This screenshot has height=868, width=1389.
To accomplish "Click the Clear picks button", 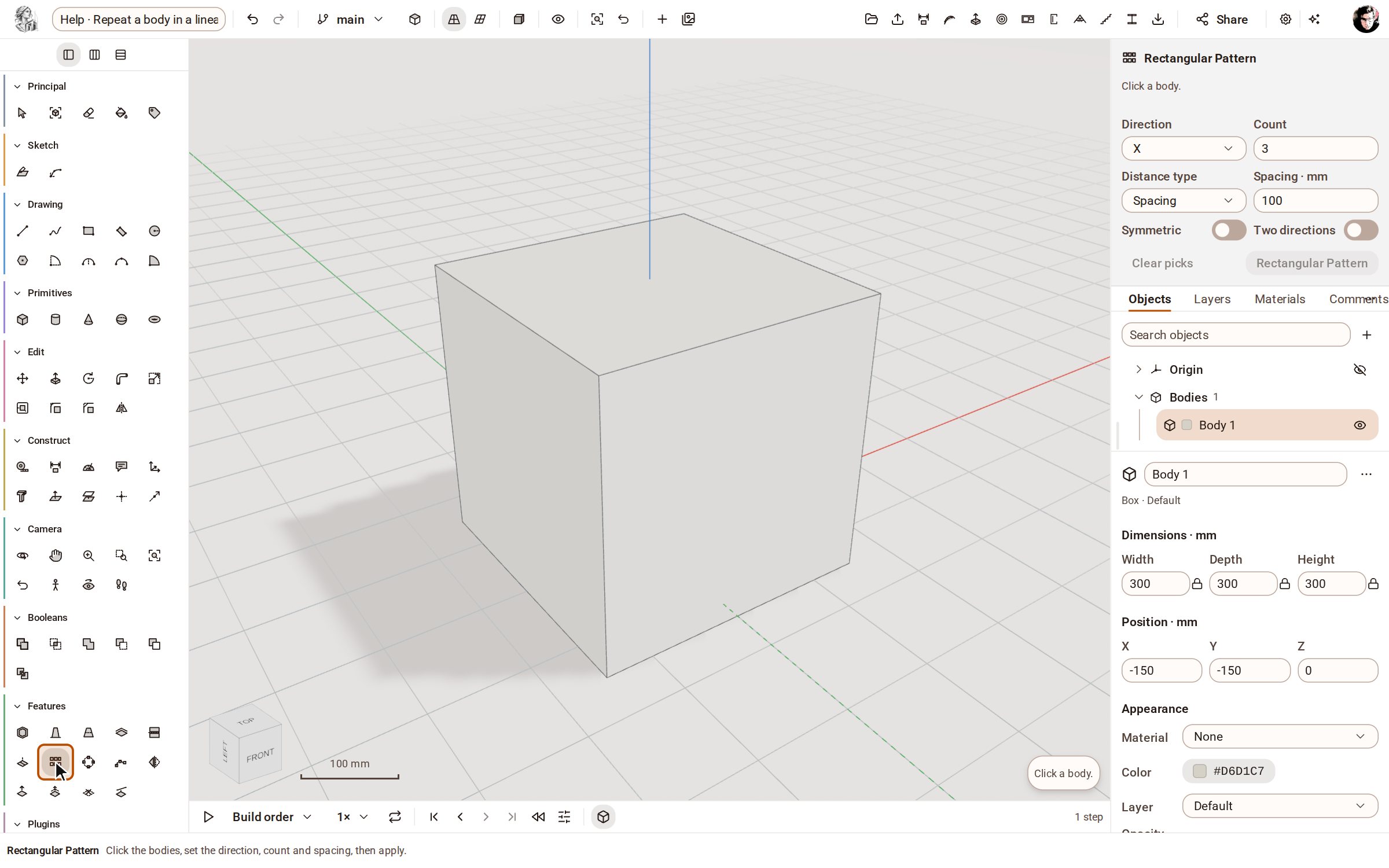I will click(x=1162, y=263).
